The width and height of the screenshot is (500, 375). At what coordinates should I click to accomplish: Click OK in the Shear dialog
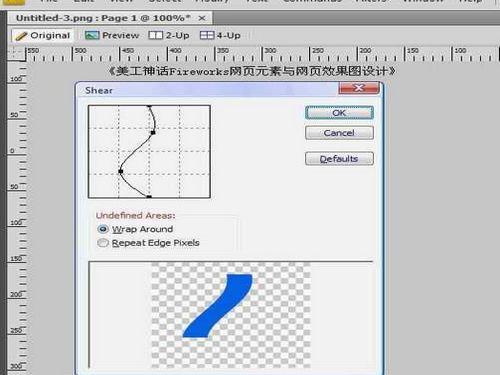coord(339,113)
